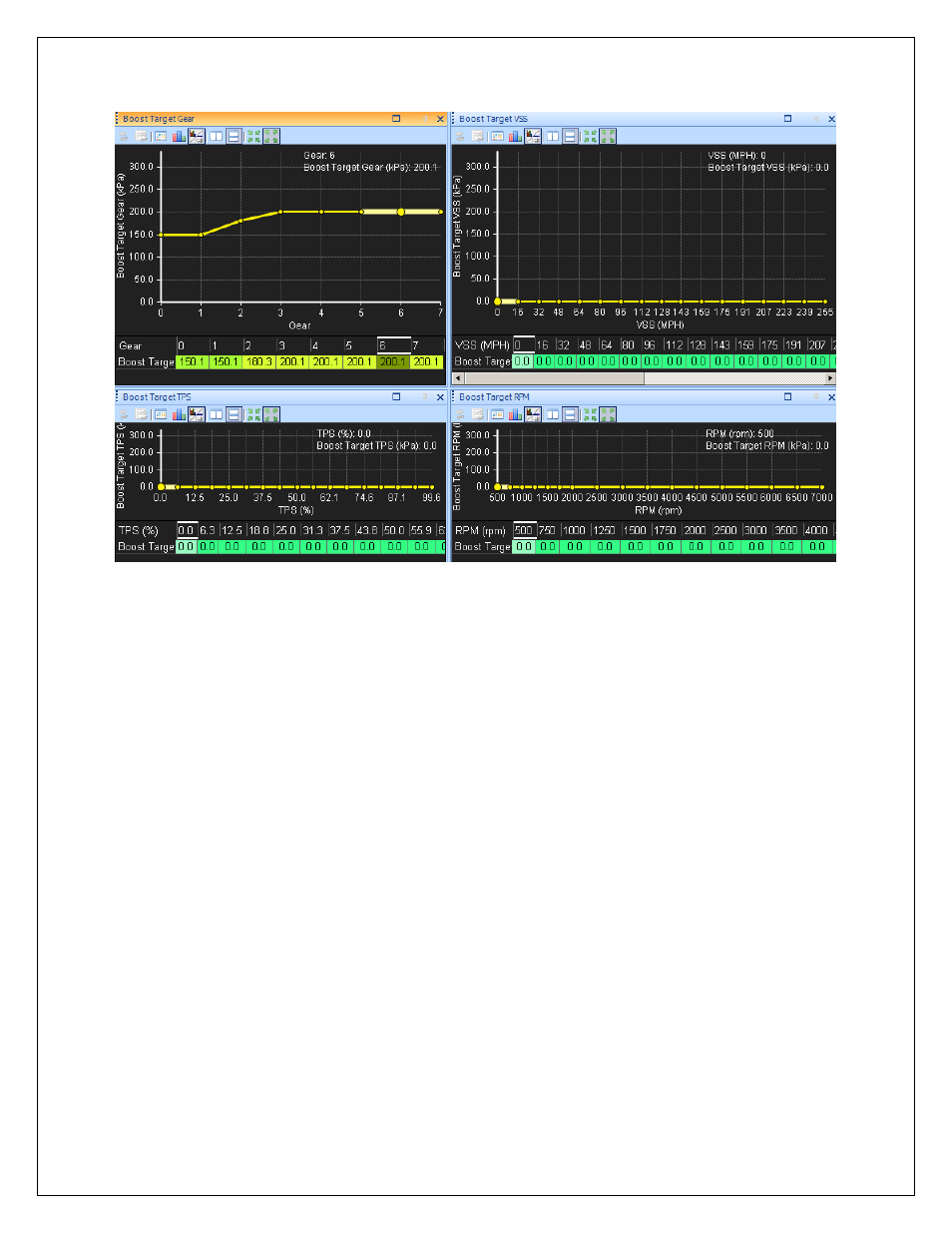
Task: Show bar chart view in Boost Target Gear panel
Action: coord(180,136)
